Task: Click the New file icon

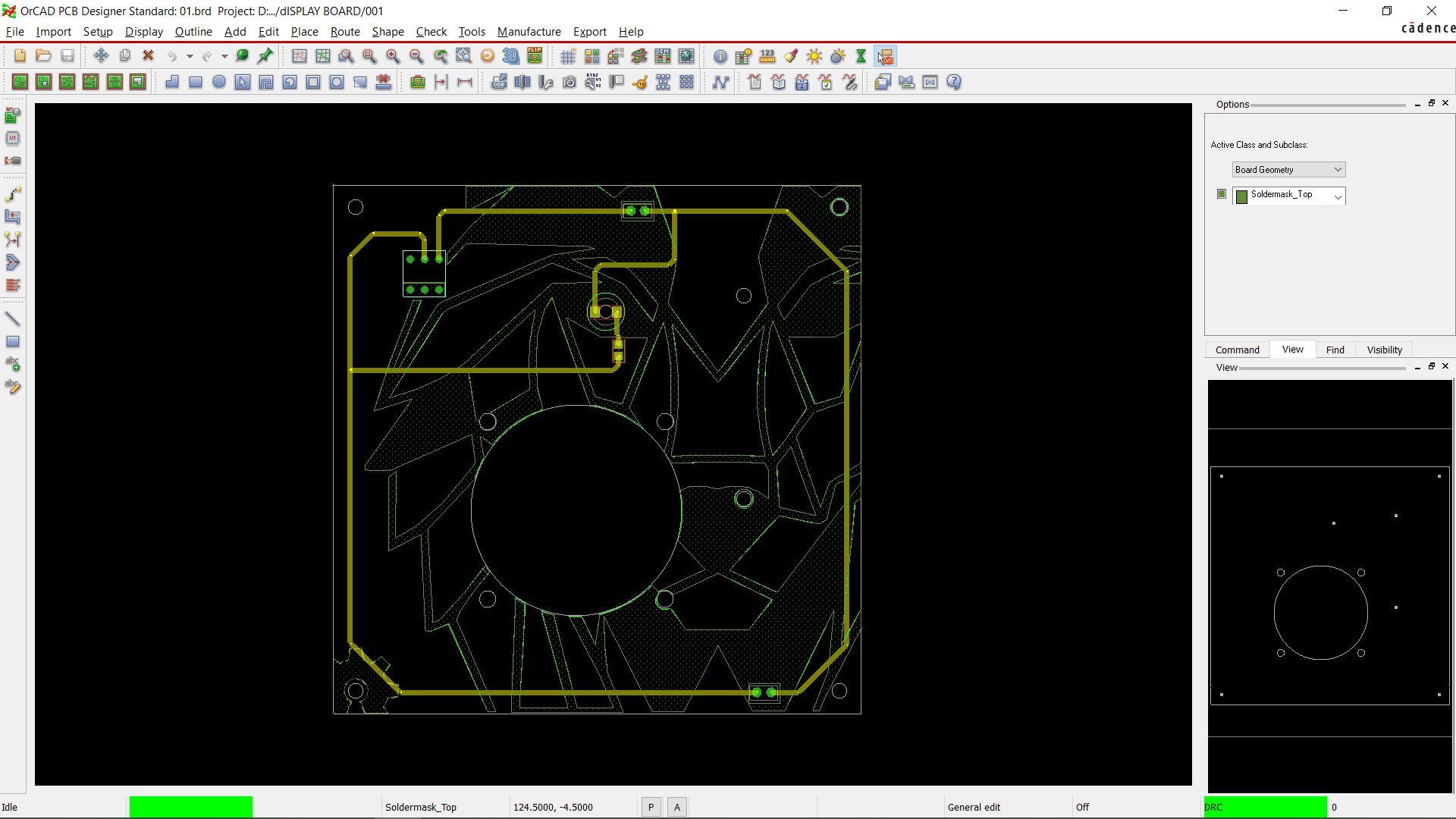Action: [x=20, y=56]
